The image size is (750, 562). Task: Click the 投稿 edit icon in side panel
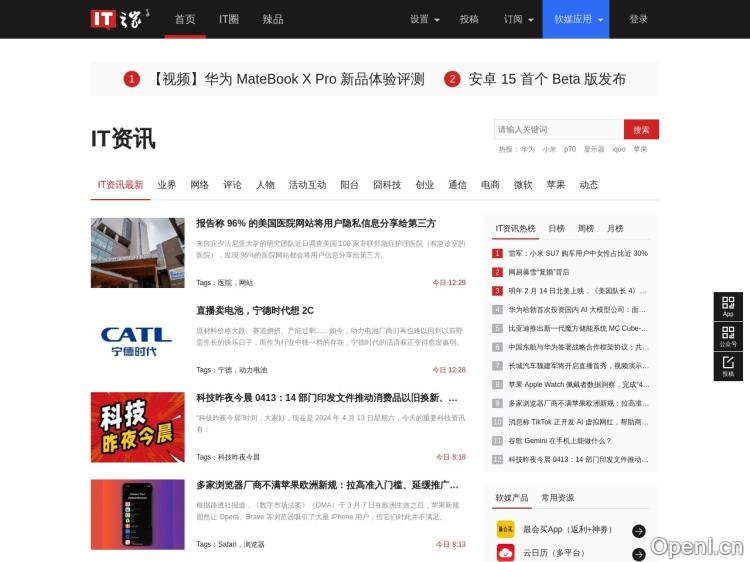point(728,366)
